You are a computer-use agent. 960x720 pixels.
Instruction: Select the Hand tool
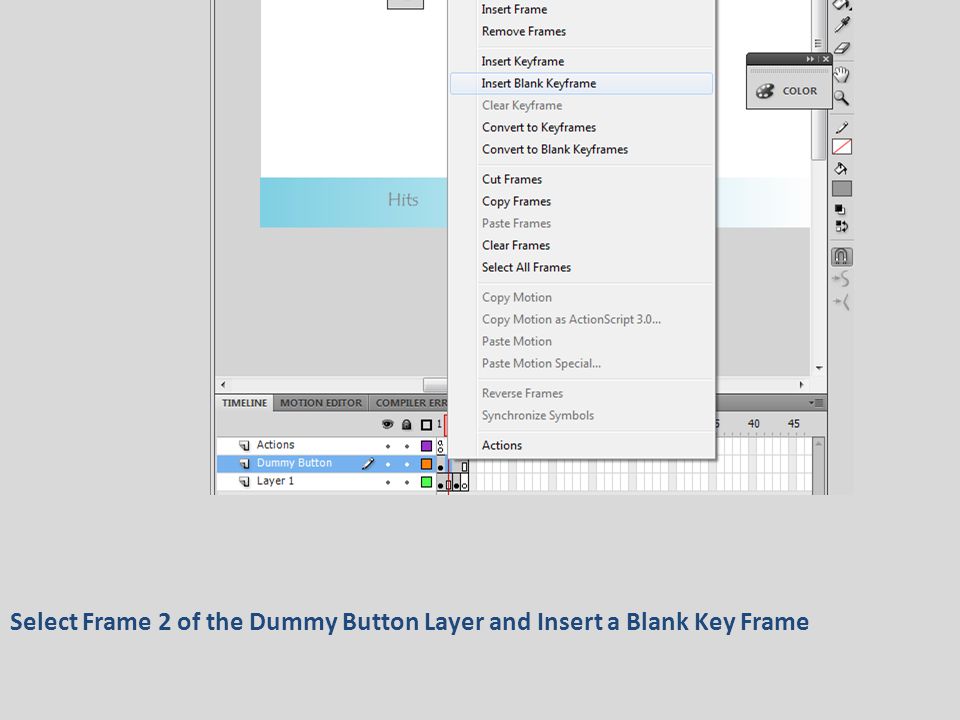(842, 75)
